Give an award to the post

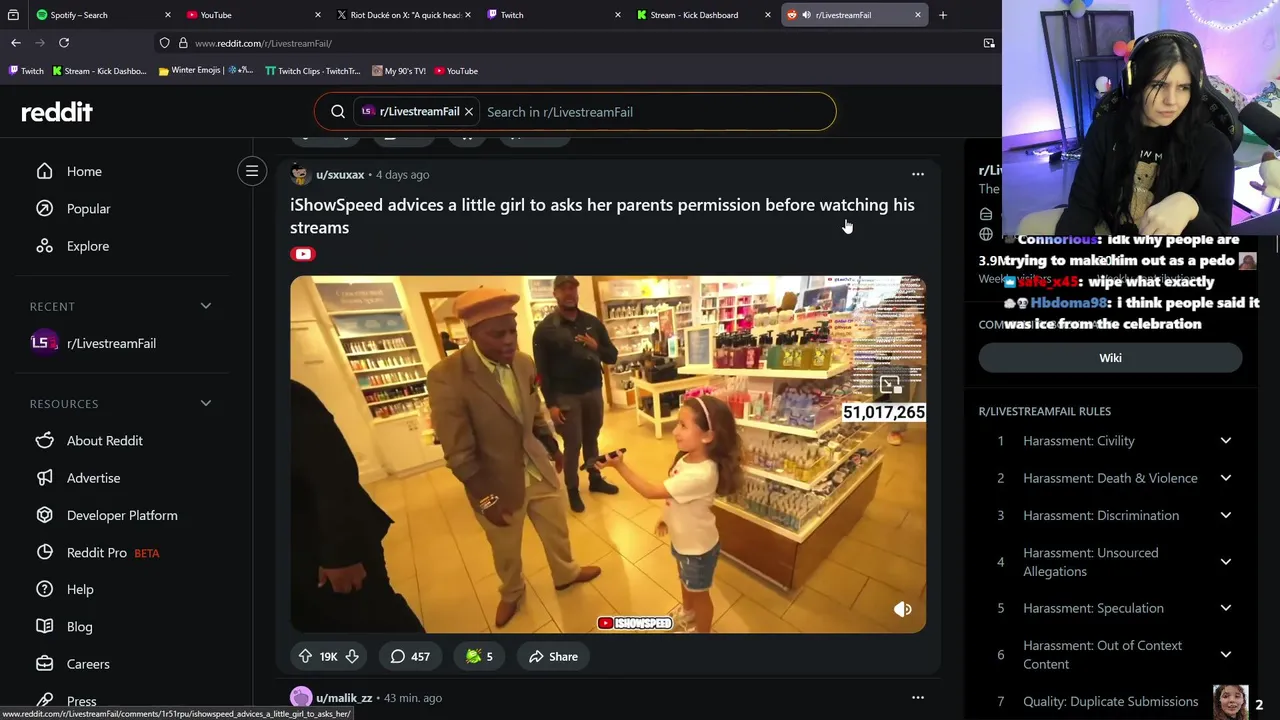pos(480,657)
